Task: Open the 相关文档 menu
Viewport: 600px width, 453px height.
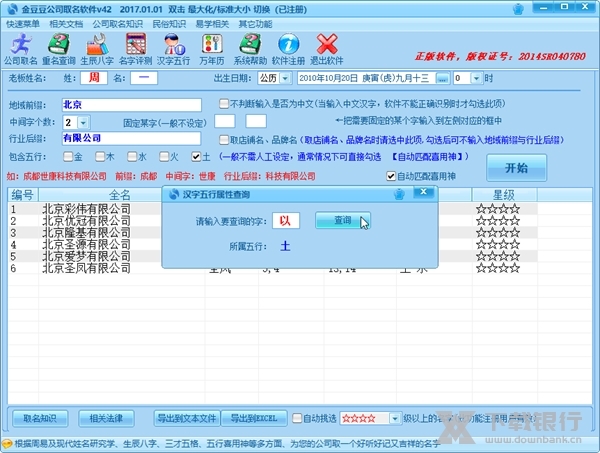Action: pyautogui.click(x=66, y=24)
